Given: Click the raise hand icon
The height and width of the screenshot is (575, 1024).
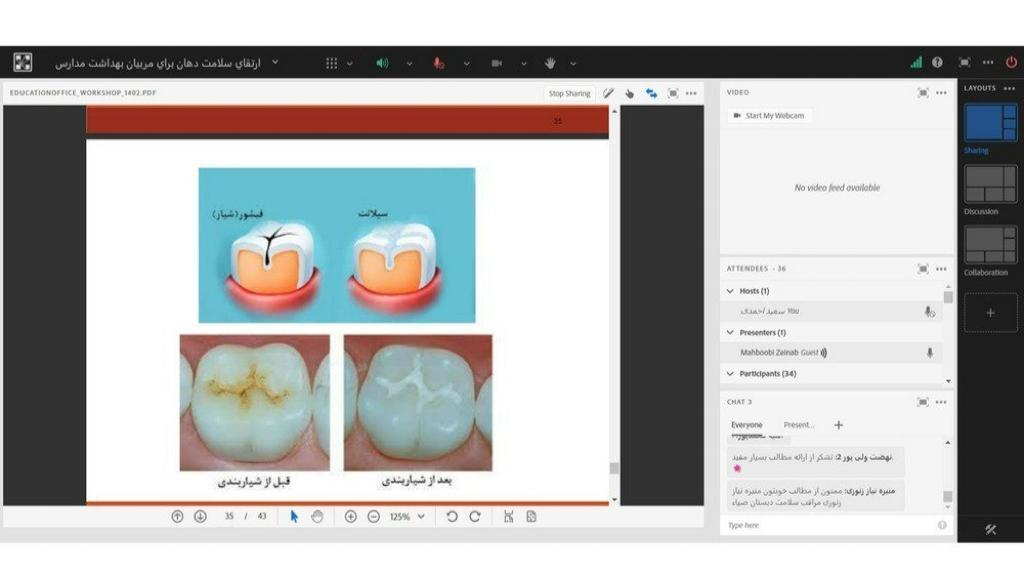Looking at the screenshot, I should 549,63.
